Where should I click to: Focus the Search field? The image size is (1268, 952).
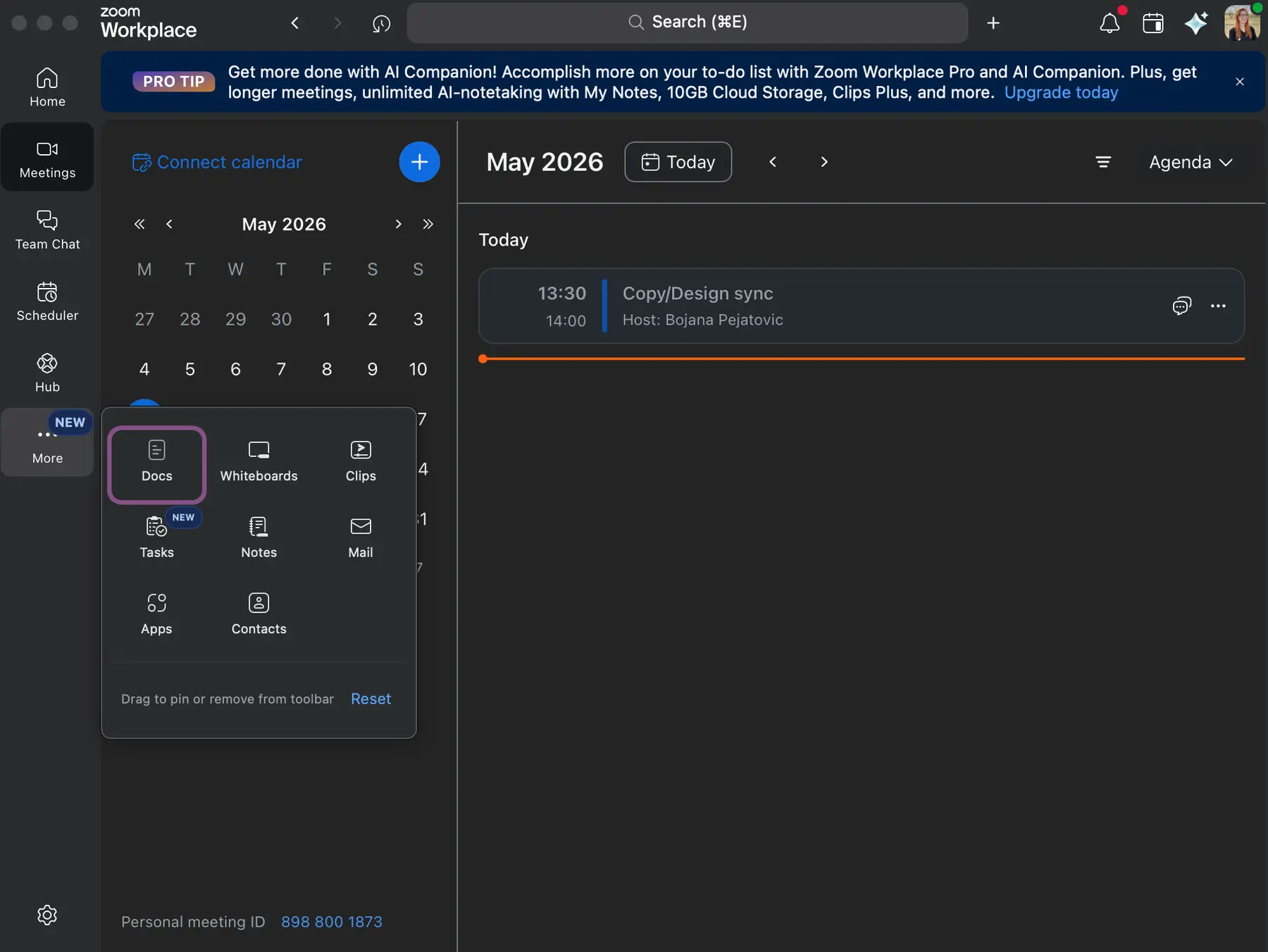point(688,23)
